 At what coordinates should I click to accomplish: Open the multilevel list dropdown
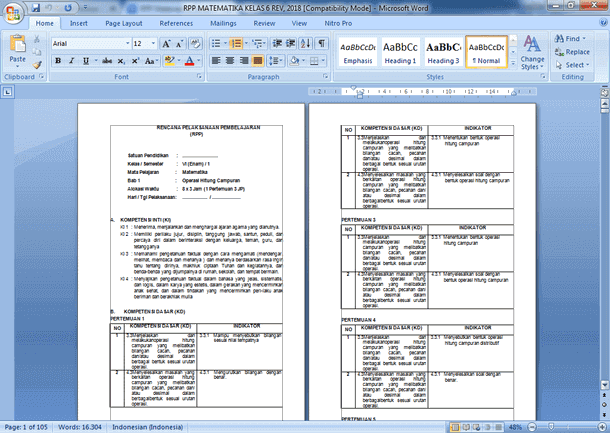(x=258, y=44)
